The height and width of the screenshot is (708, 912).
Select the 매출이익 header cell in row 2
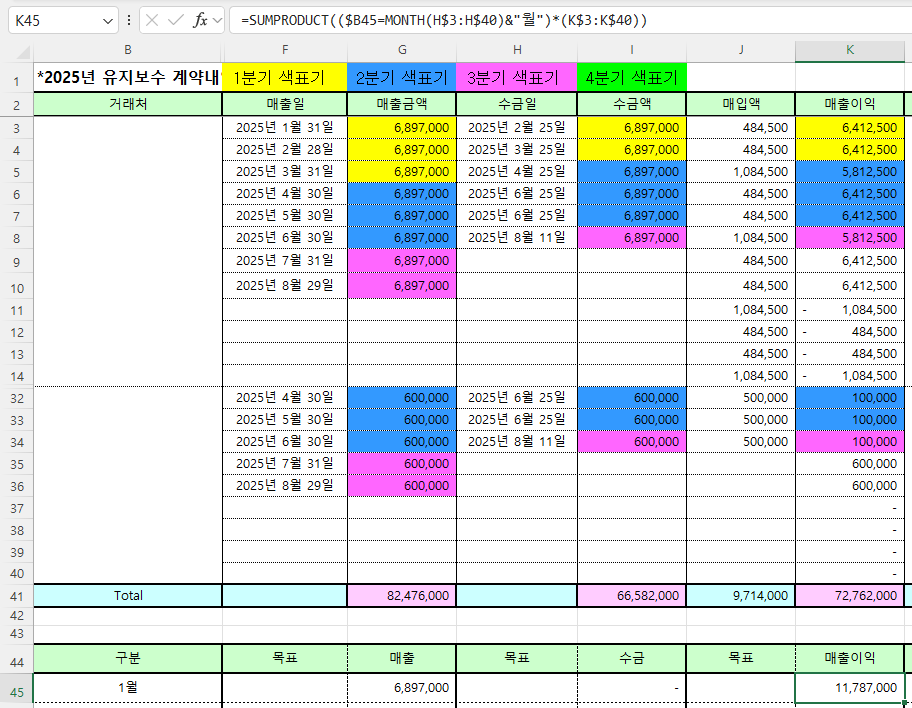pos(850,104)
